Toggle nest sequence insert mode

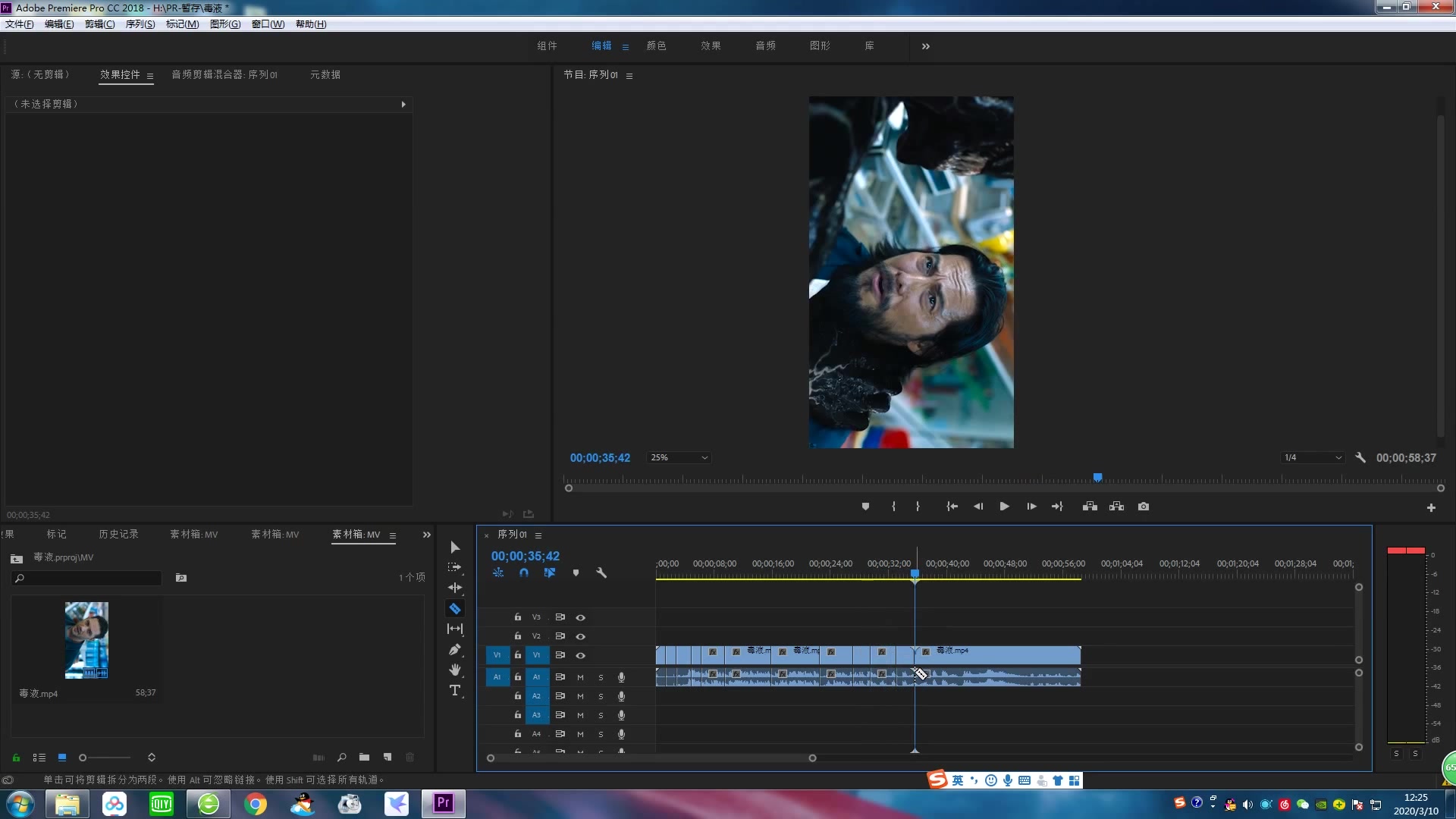(498, 573)
